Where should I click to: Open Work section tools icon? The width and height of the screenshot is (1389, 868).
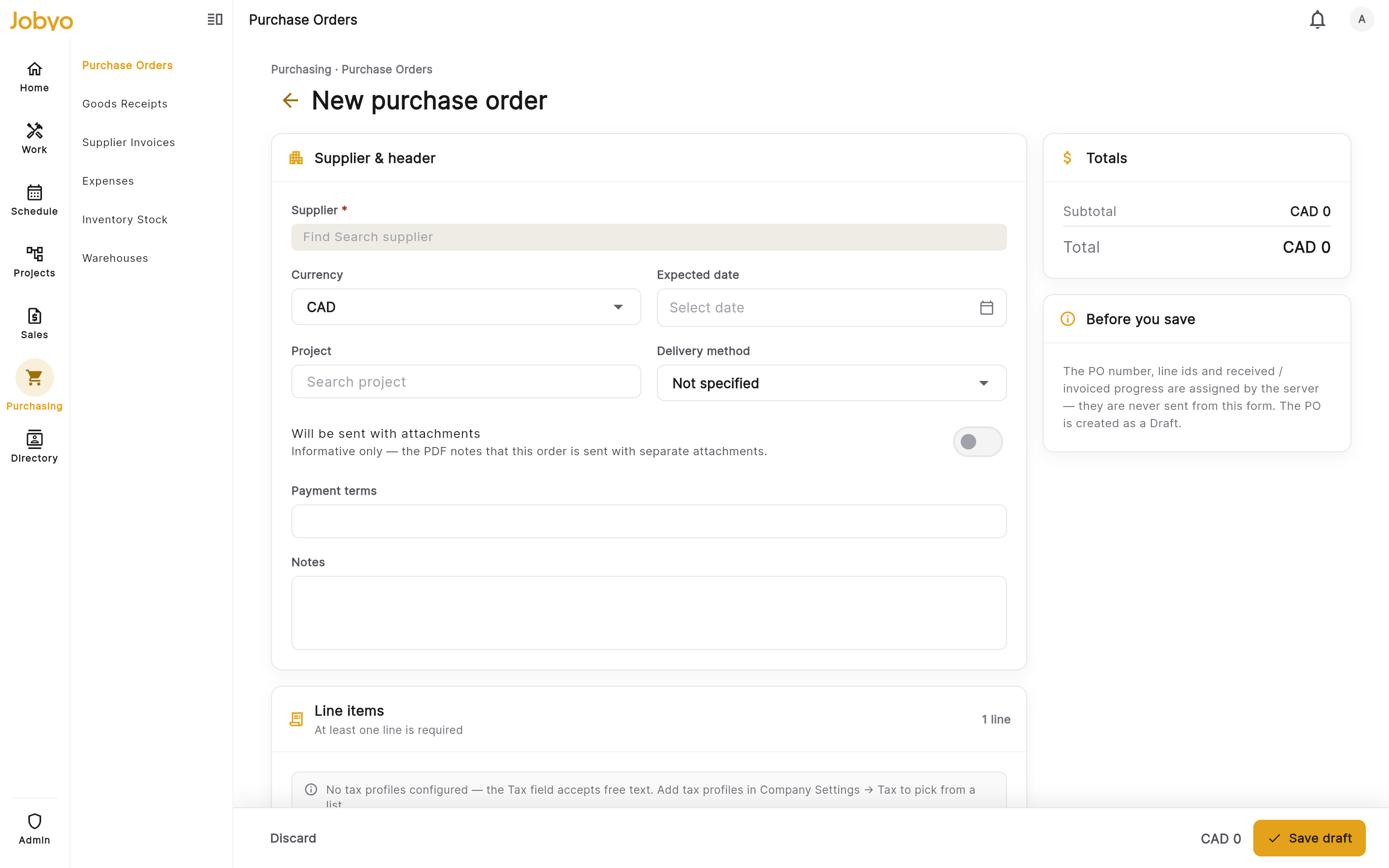pos(34,130)
